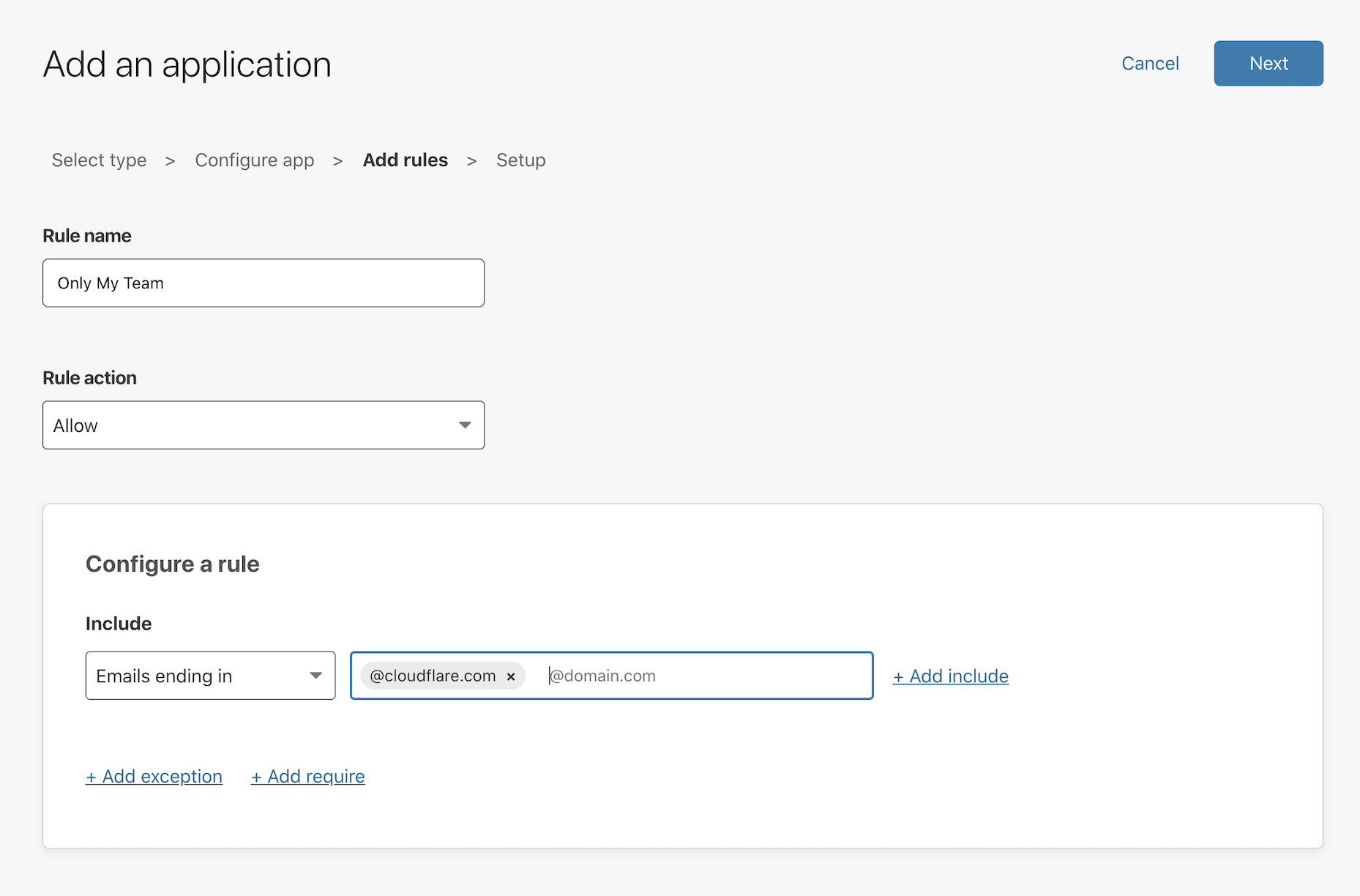
Task: Cancel adding the application
Action: tap(1150, 63)
